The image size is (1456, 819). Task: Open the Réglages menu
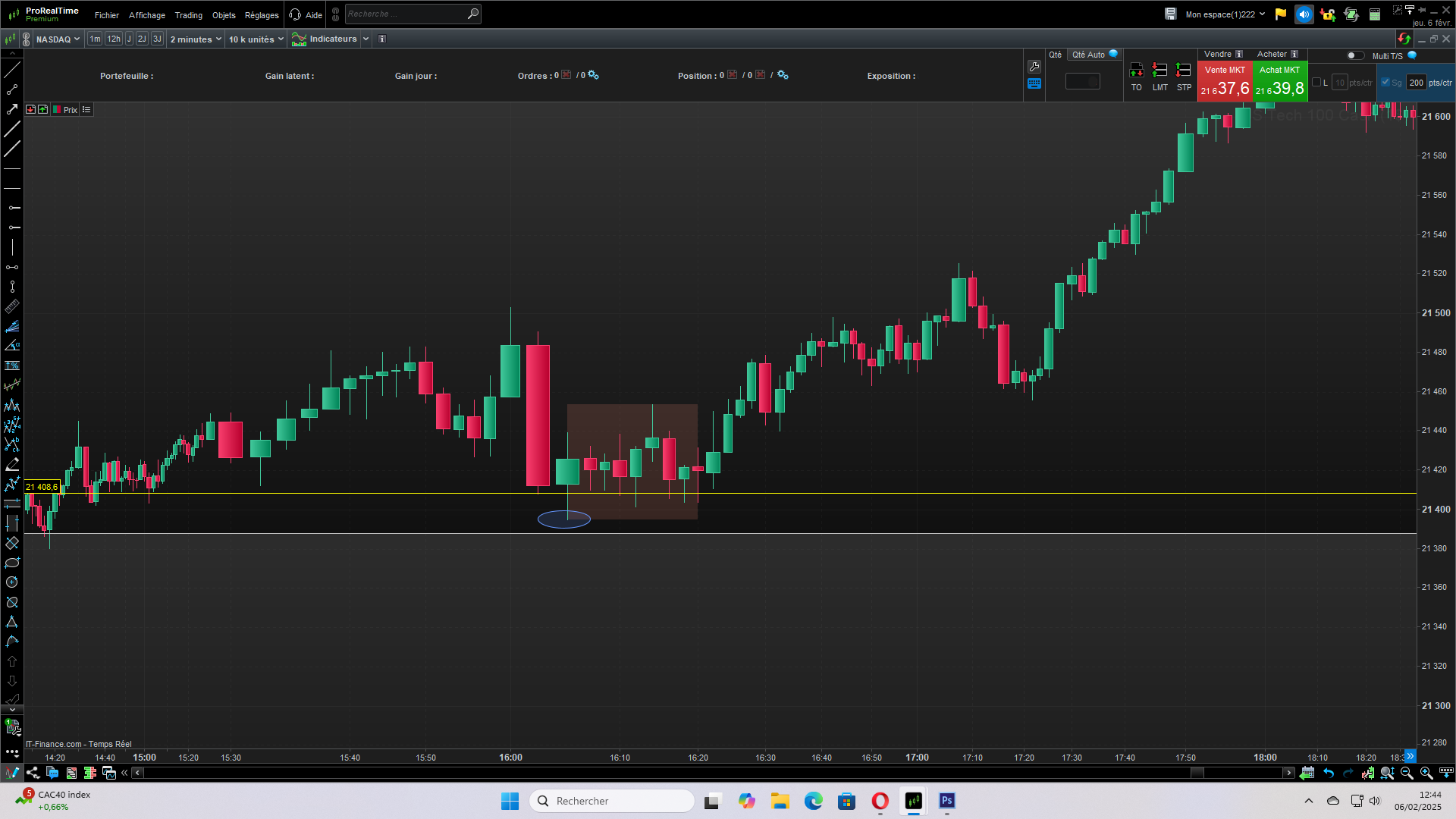(x=262, y=15)
